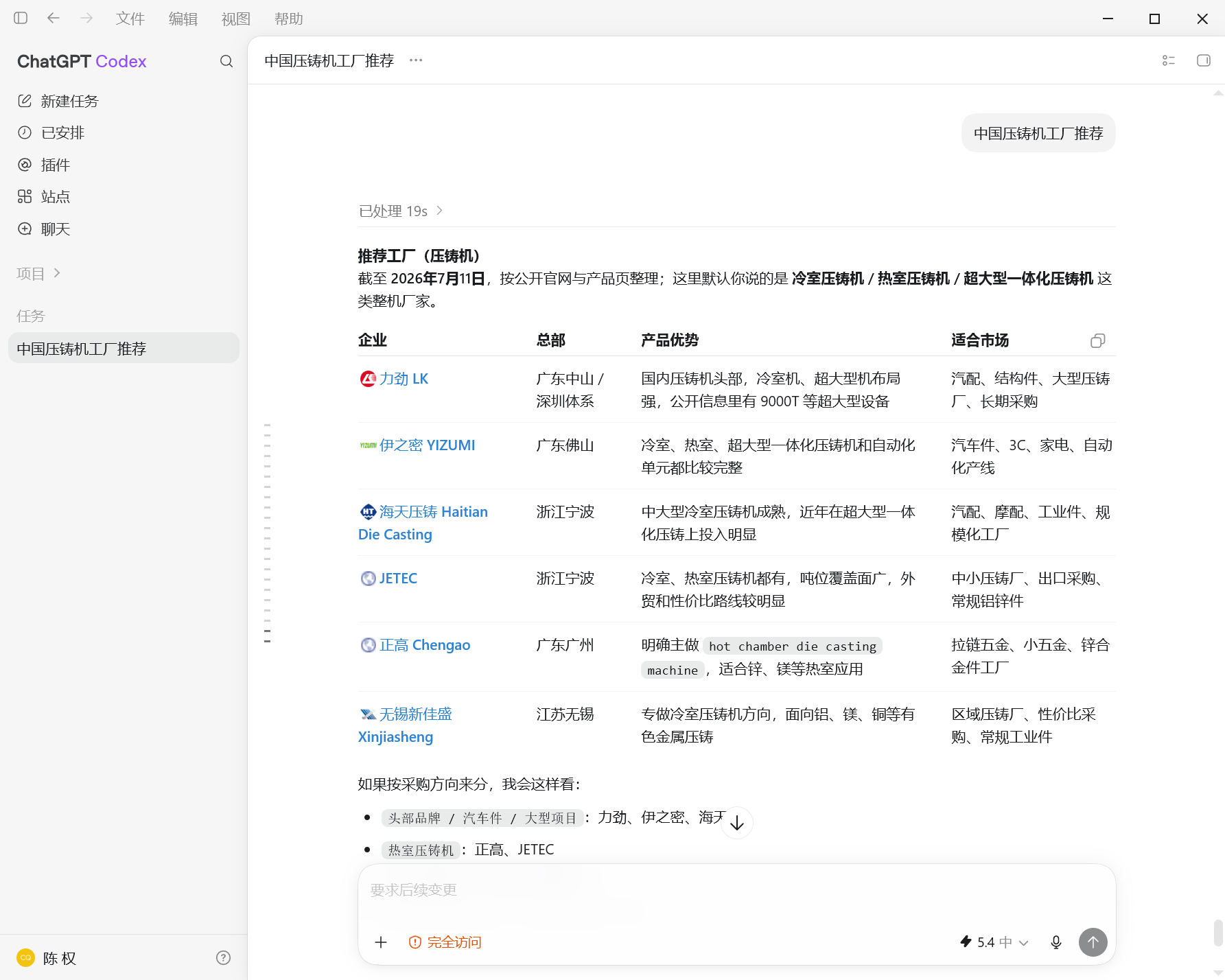Click the conversation title 中国压铸机工厂推荐 in header
Screen dimensions: 1225x980
[329, 60]
